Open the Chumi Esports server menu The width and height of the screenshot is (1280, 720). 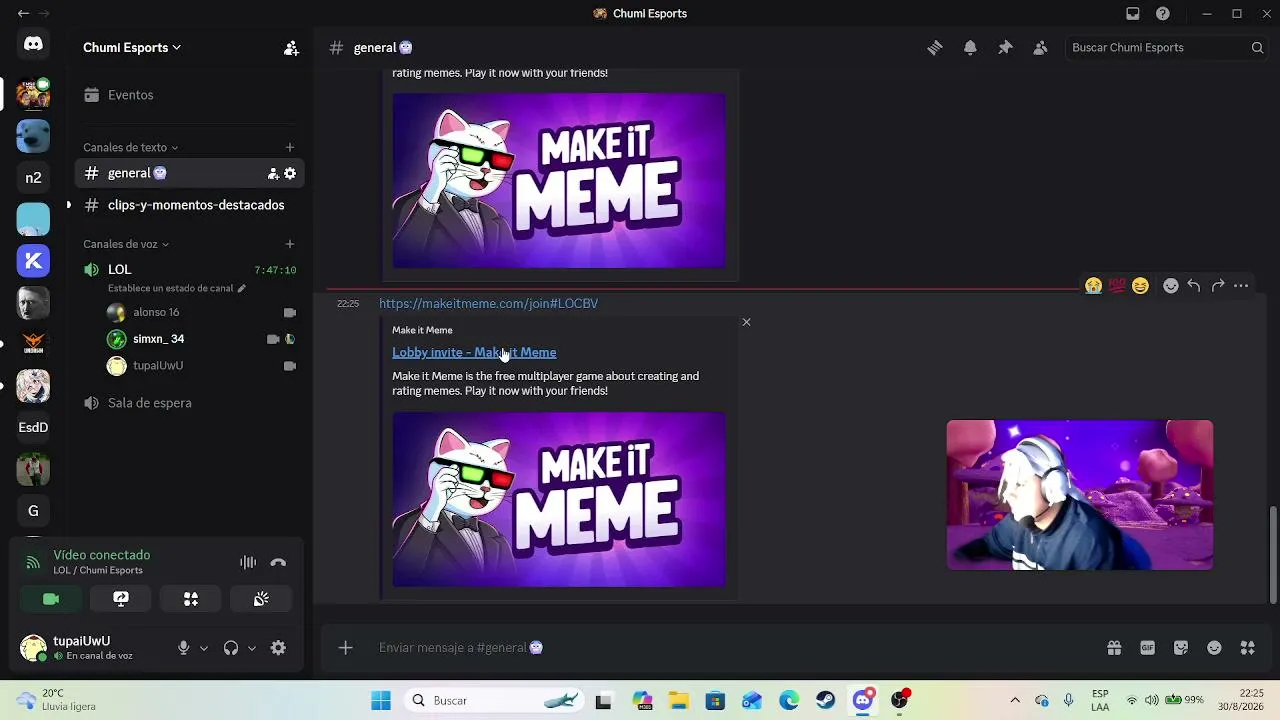pos(132,48)
